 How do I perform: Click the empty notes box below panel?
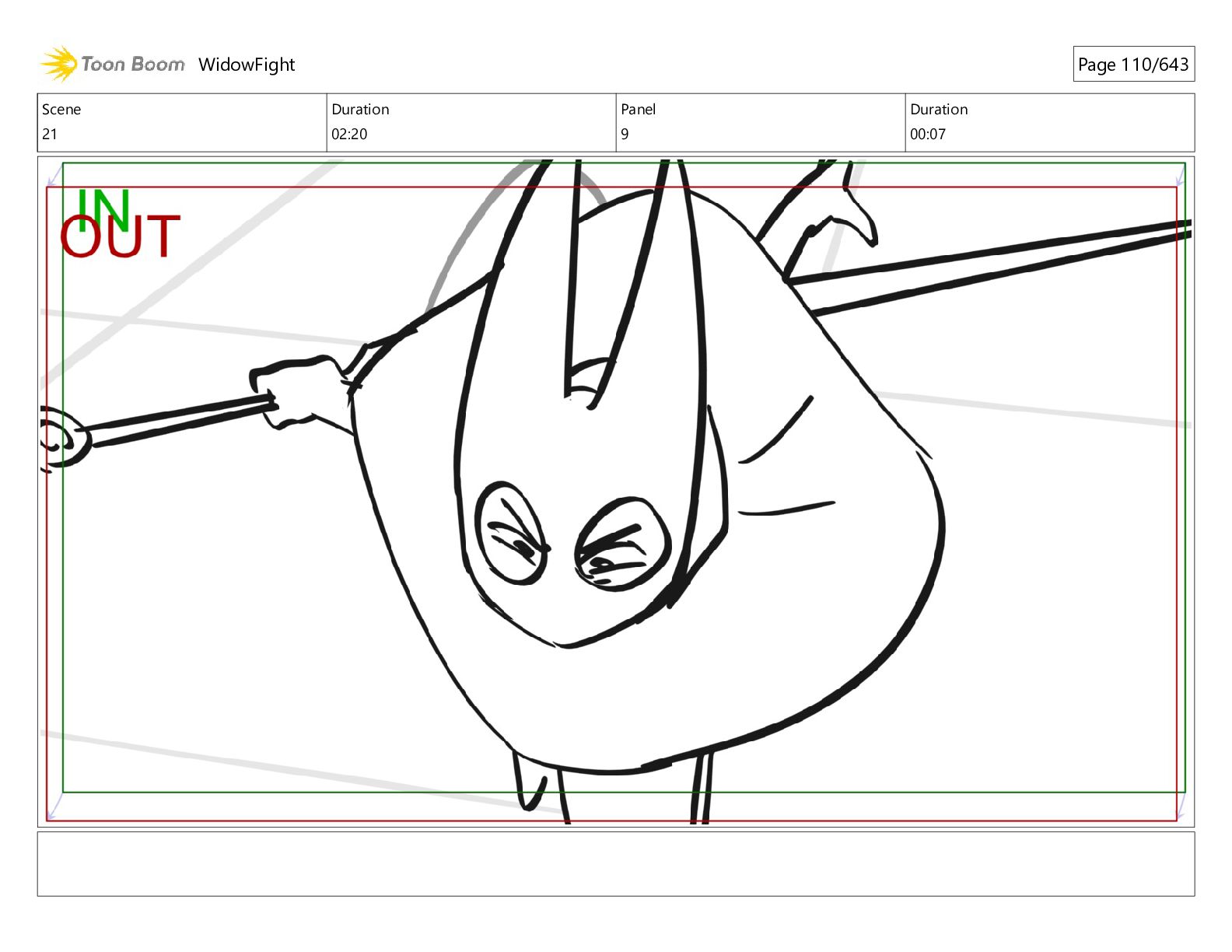(x=615, y=863)
